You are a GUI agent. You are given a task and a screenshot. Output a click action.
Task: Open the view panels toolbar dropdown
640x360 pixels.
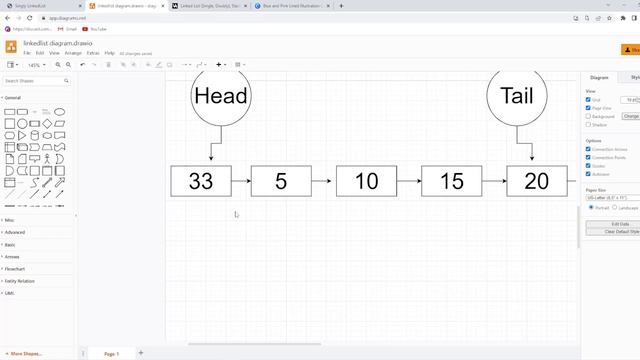[12, 64]
